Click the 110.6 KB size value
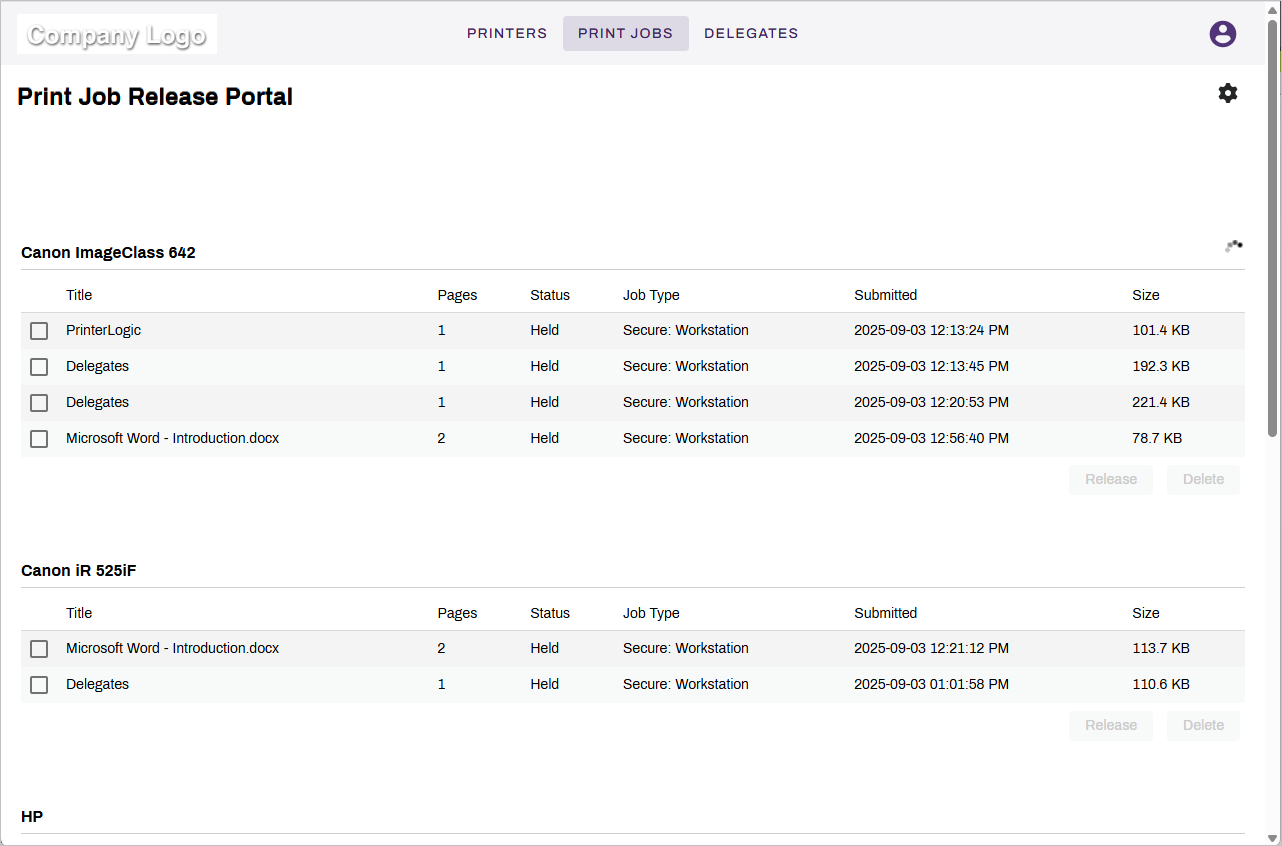Screen dimensions: 1282x846 tap(1161, 684)
